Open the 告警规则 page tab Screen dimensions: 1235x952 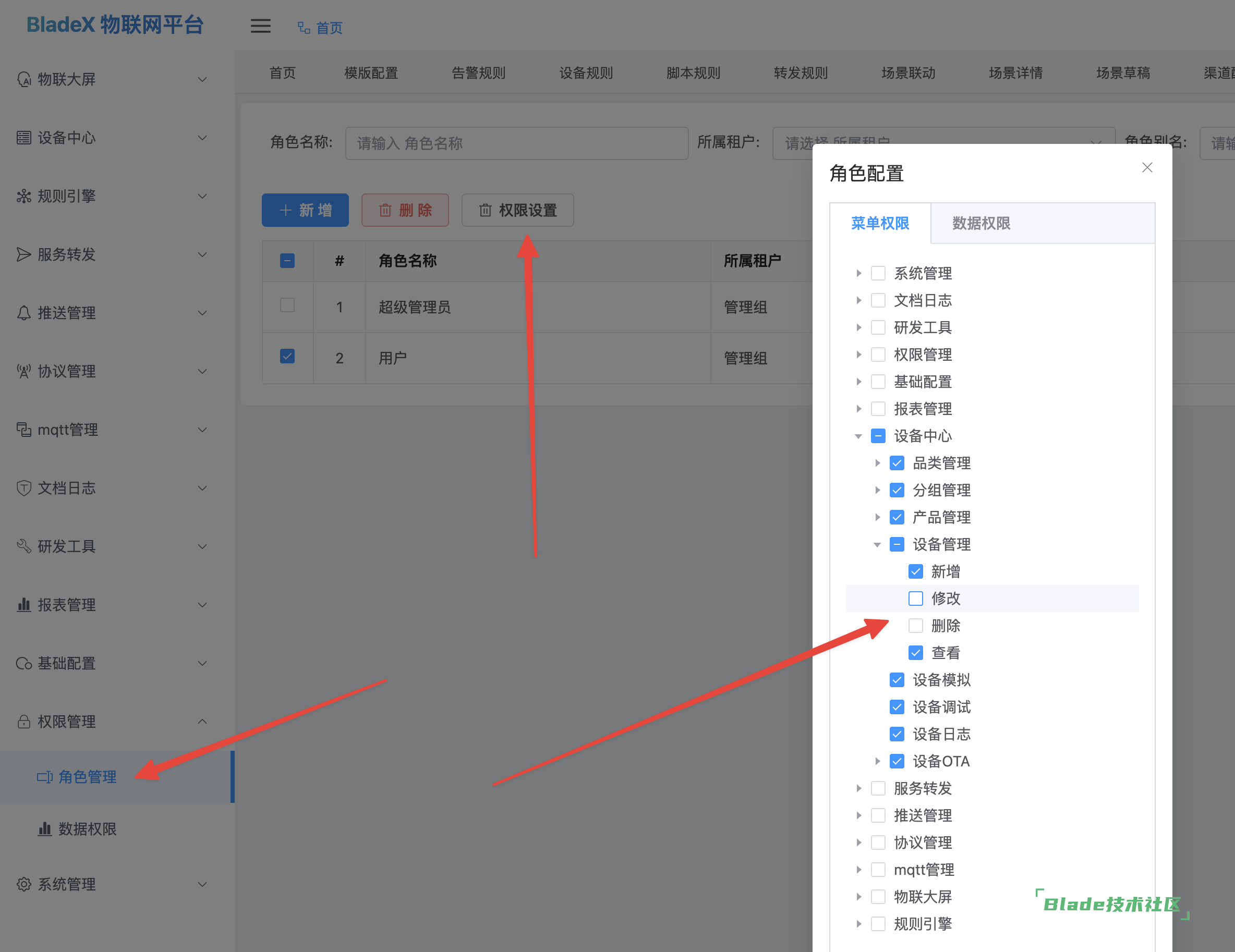click(478, 73)
